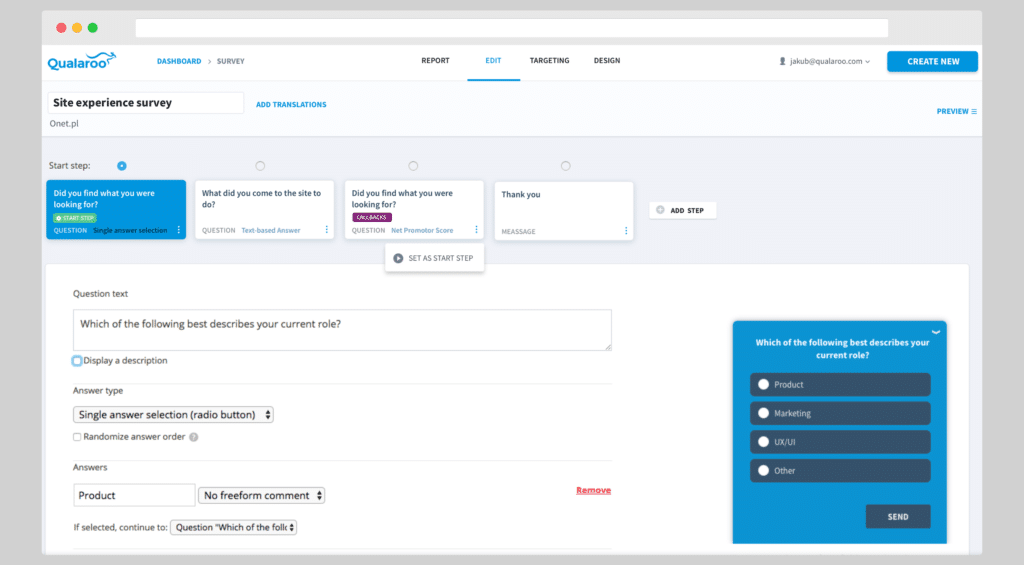The height and width of the screenshot is (565, 1024).
Task: Select Thank you step as start radio
Action: click(566, 166)
